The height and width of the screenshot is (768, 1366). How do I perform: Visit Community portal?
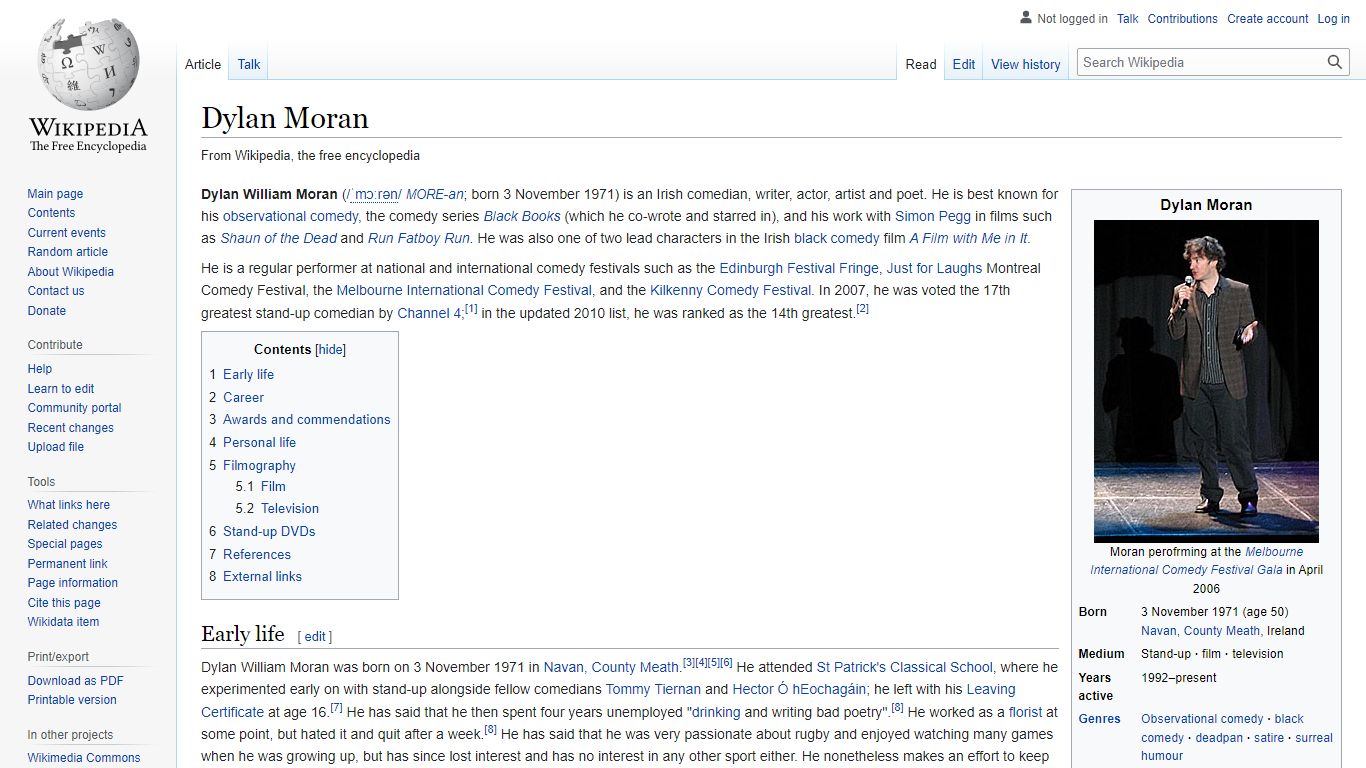pos(74,408)
